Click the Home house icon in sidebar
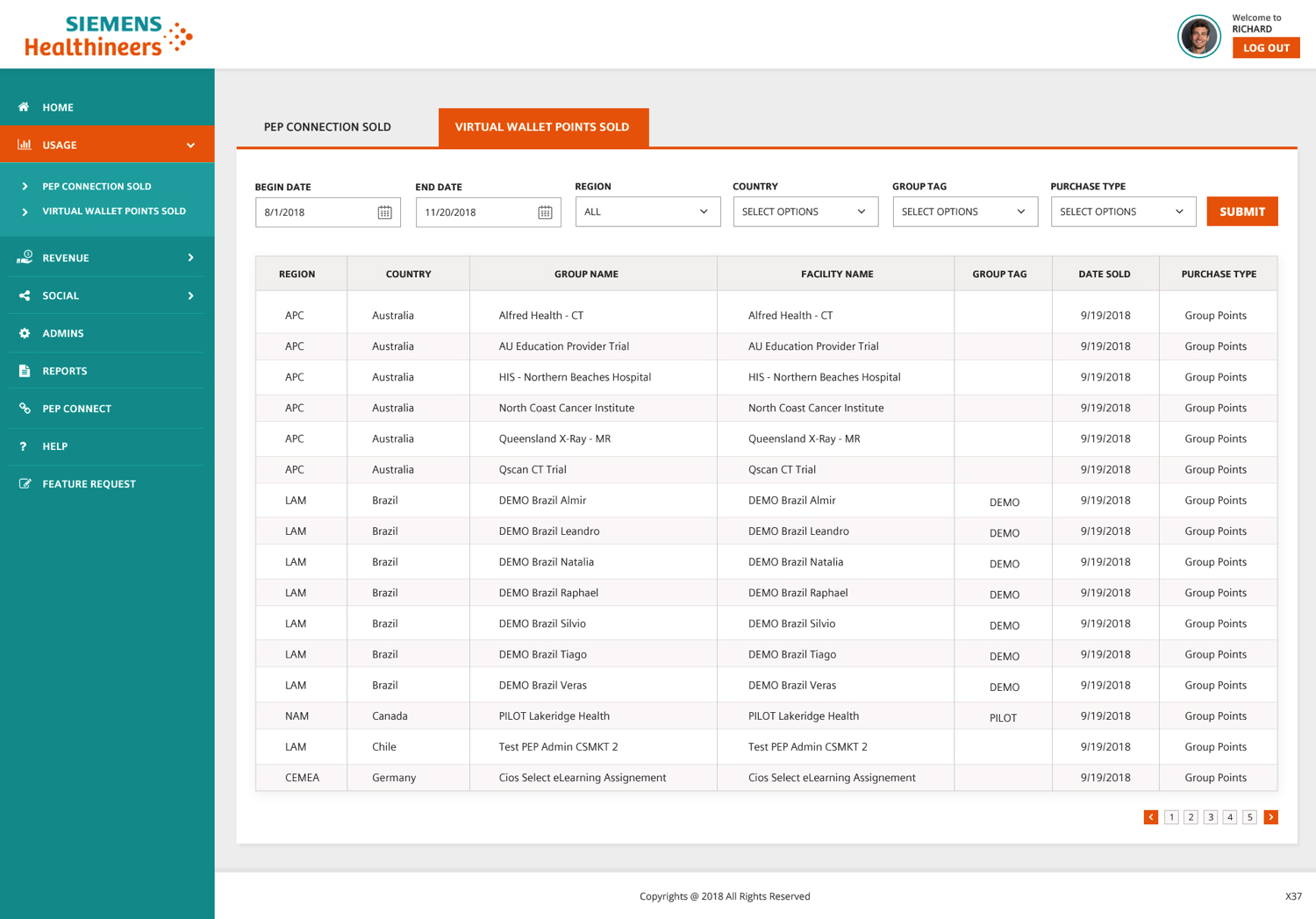The width and height of the screenshot is (1316, 919). coord(24,107)
